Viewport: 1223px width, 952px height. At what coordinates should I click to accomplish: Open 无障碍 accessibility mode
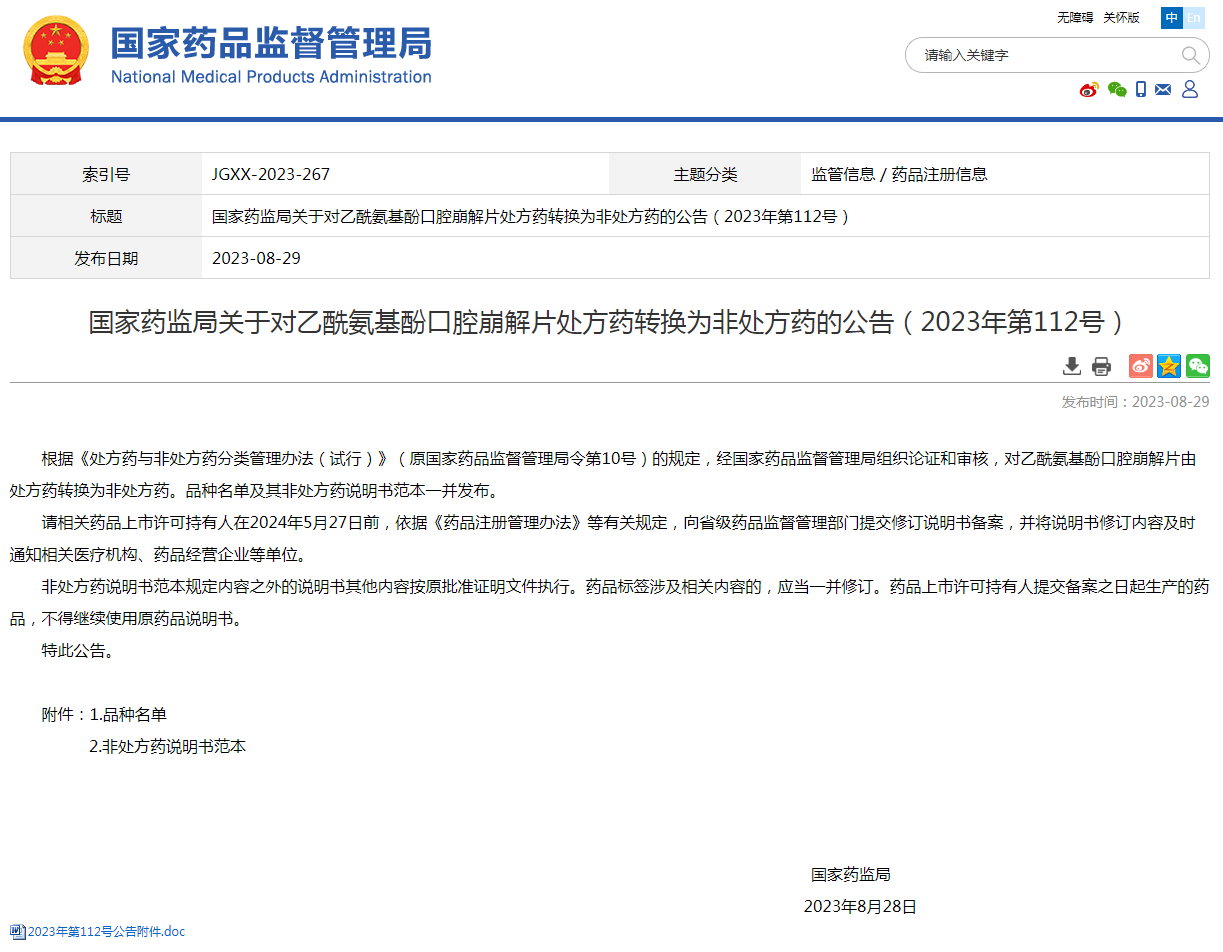coord(1075,18)
